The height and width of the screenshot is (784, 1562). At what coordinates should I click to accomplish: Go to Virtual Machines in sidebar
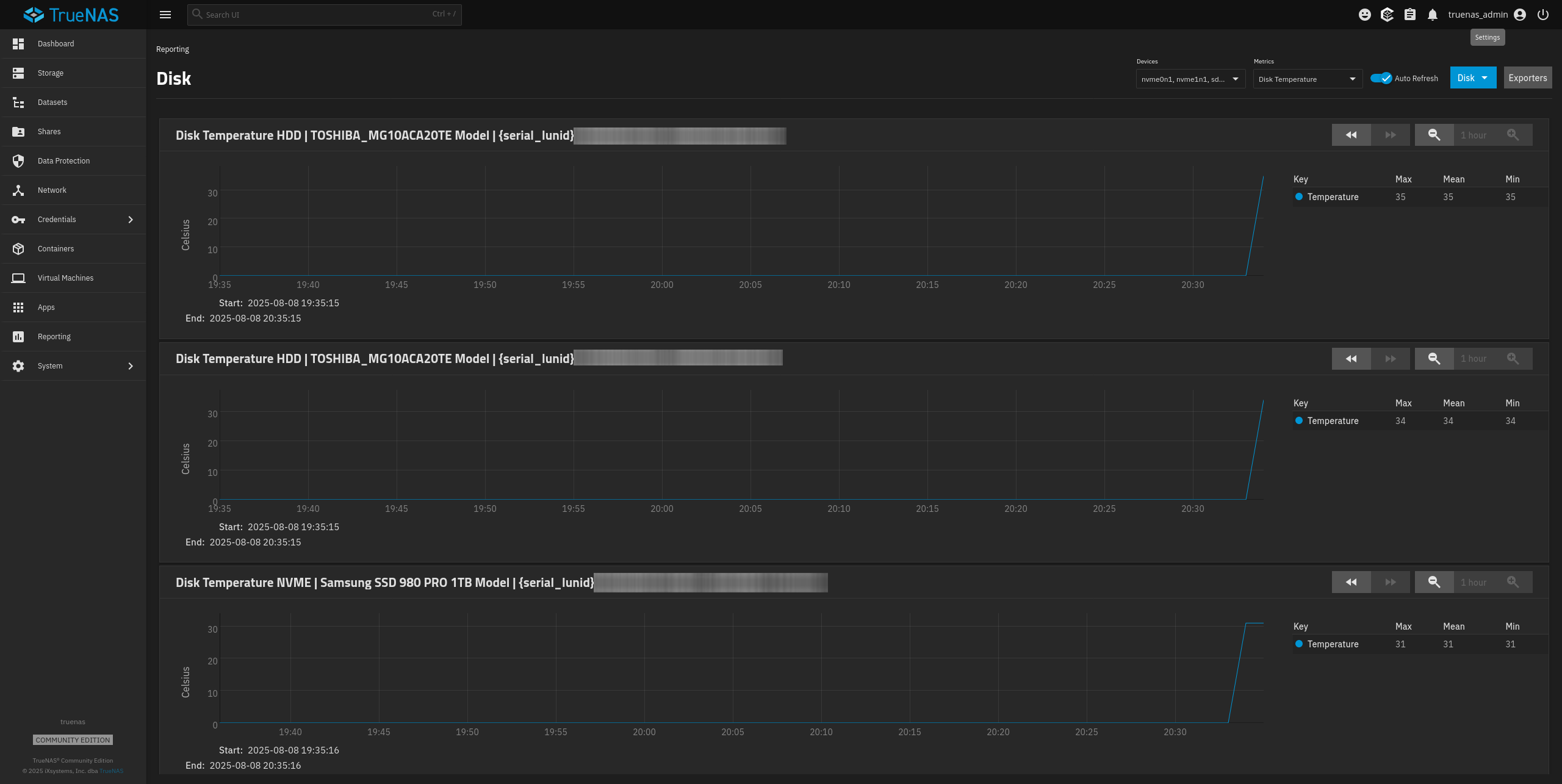click(x=73, y=278)
